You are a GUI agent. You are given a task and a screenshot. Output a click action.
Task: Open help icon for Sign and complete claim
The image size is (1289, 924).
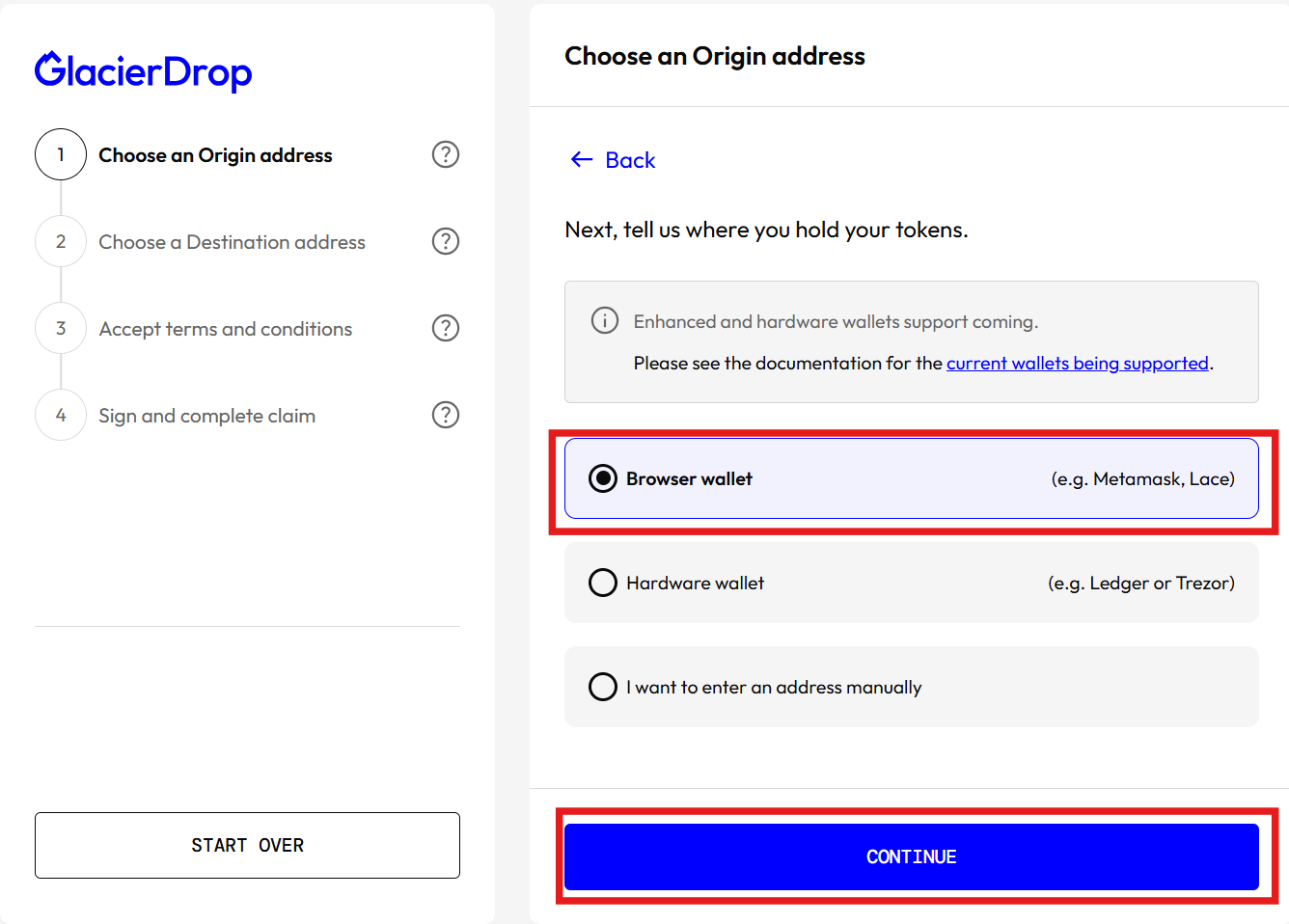pyautogui.click(x=445, y=415)
